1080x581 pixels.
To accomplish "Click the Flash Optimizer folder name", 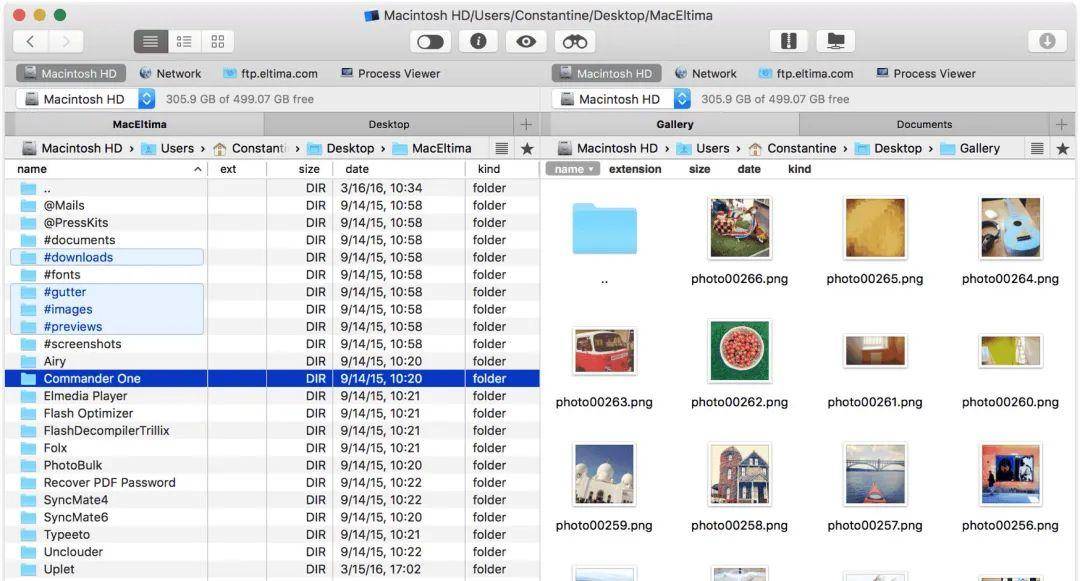I will (88, 413).
